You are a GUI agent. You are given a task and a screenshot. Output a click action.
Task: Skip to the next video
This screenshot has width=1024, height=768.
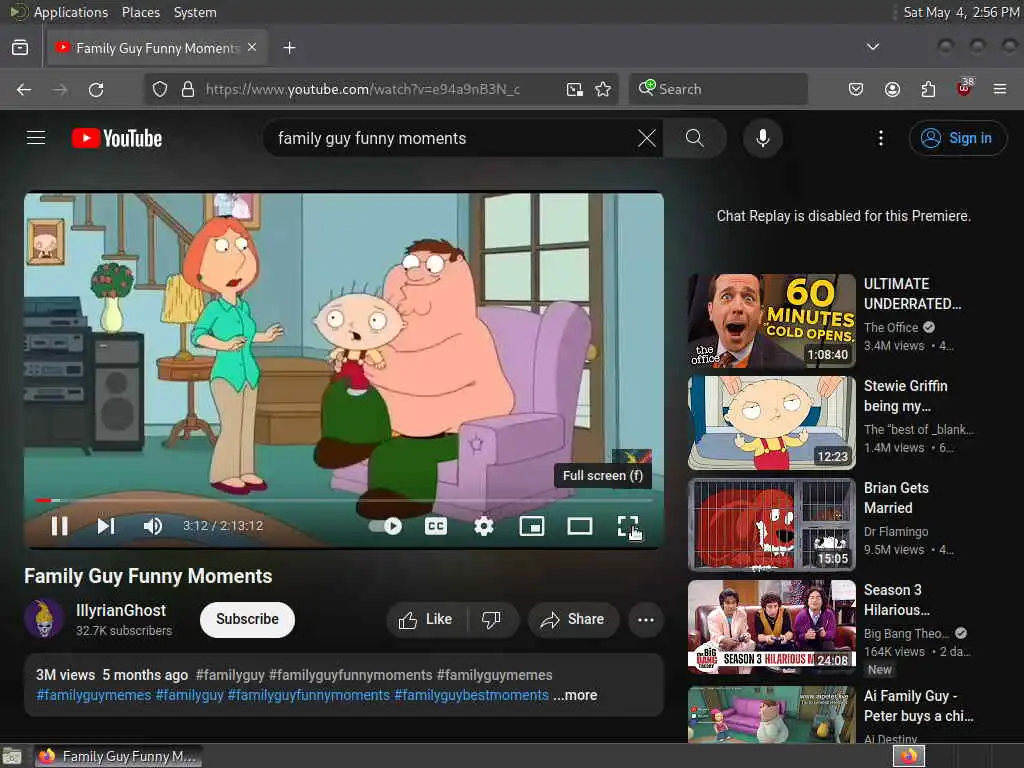tap(106, 526)
